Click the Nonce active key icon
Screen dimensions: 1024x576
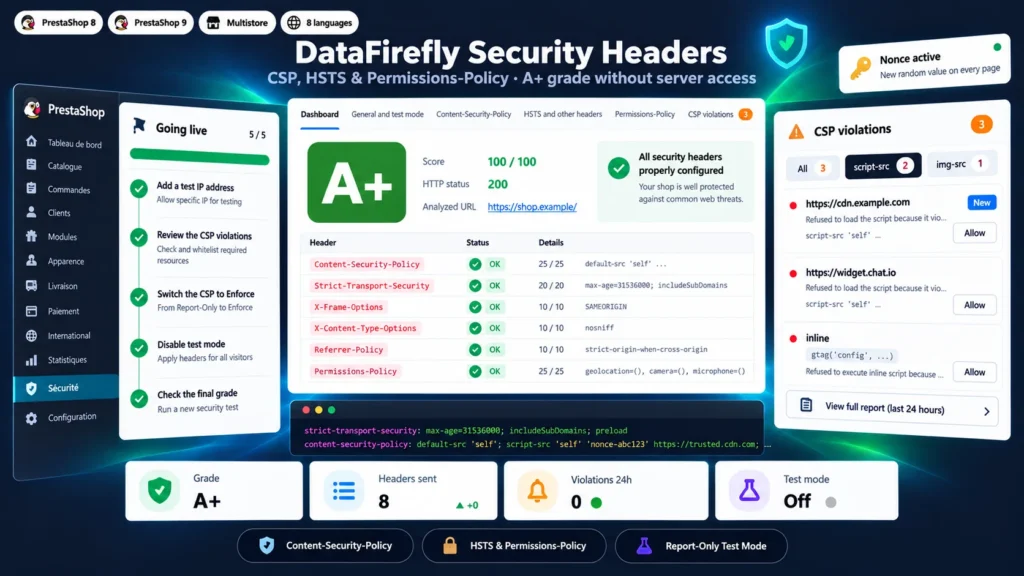point(861,67)
